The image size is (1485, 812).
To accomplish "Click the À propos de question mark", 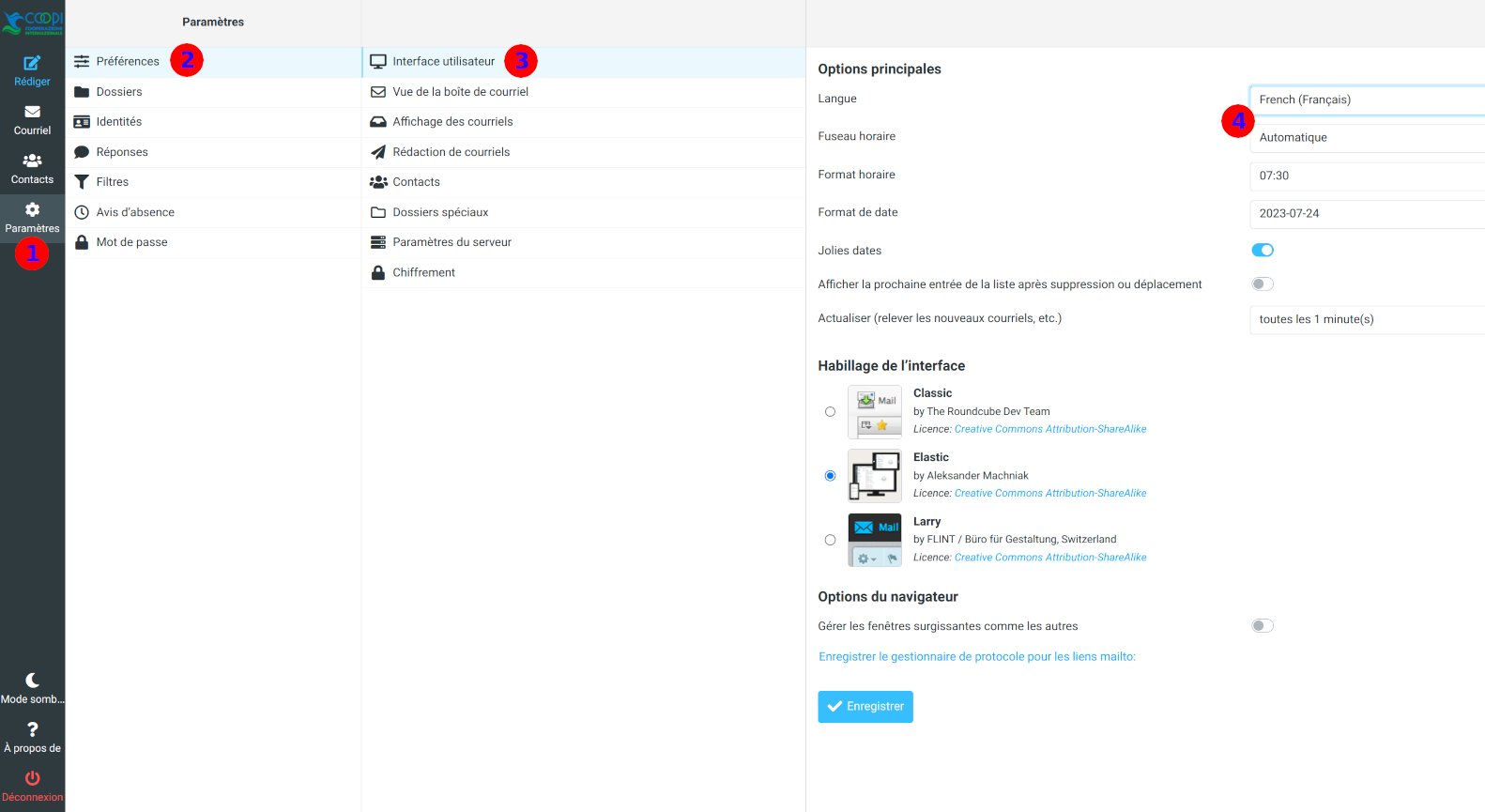I will click(x=32, y=729).
